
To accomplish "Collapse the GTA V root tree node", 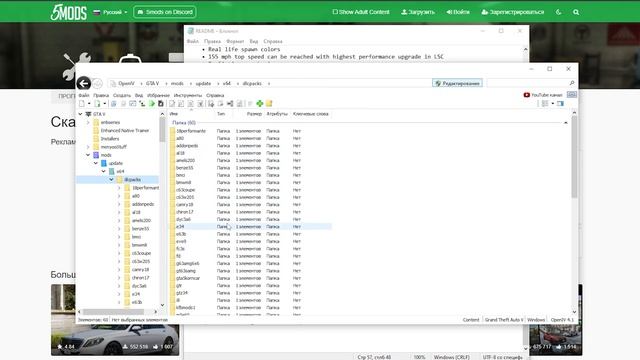I will point(80,114).
